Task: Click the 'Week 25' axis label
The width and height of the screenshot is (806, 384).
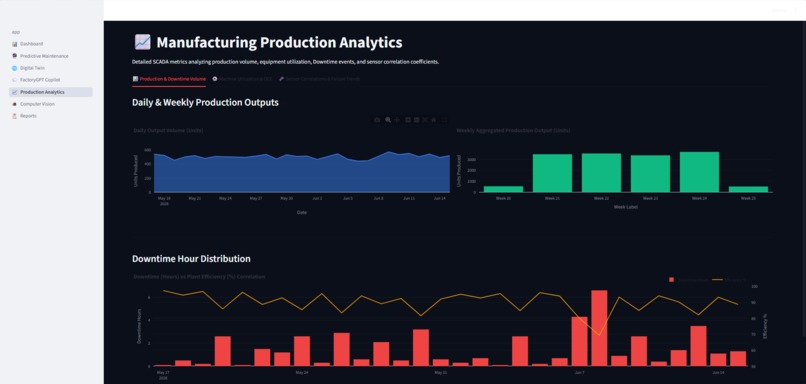Action: [748, 198]
